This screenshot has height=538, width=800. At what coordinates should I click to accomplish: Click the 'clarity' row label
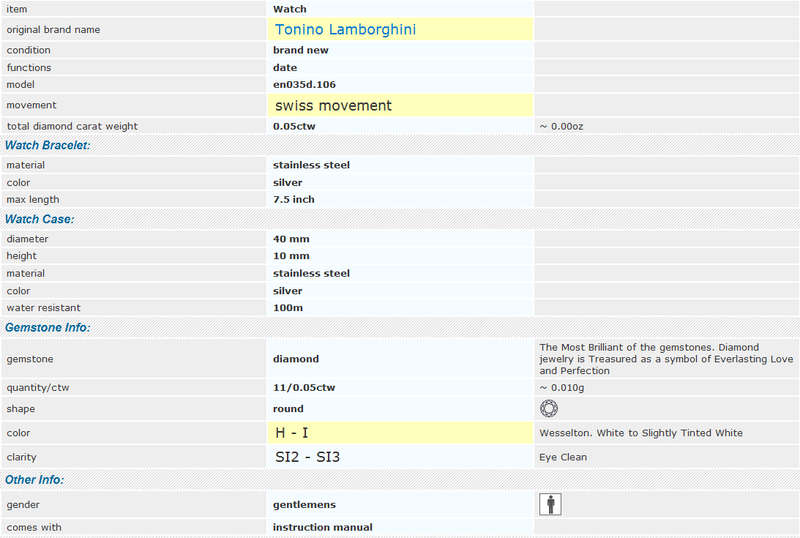tap(21, 457)
